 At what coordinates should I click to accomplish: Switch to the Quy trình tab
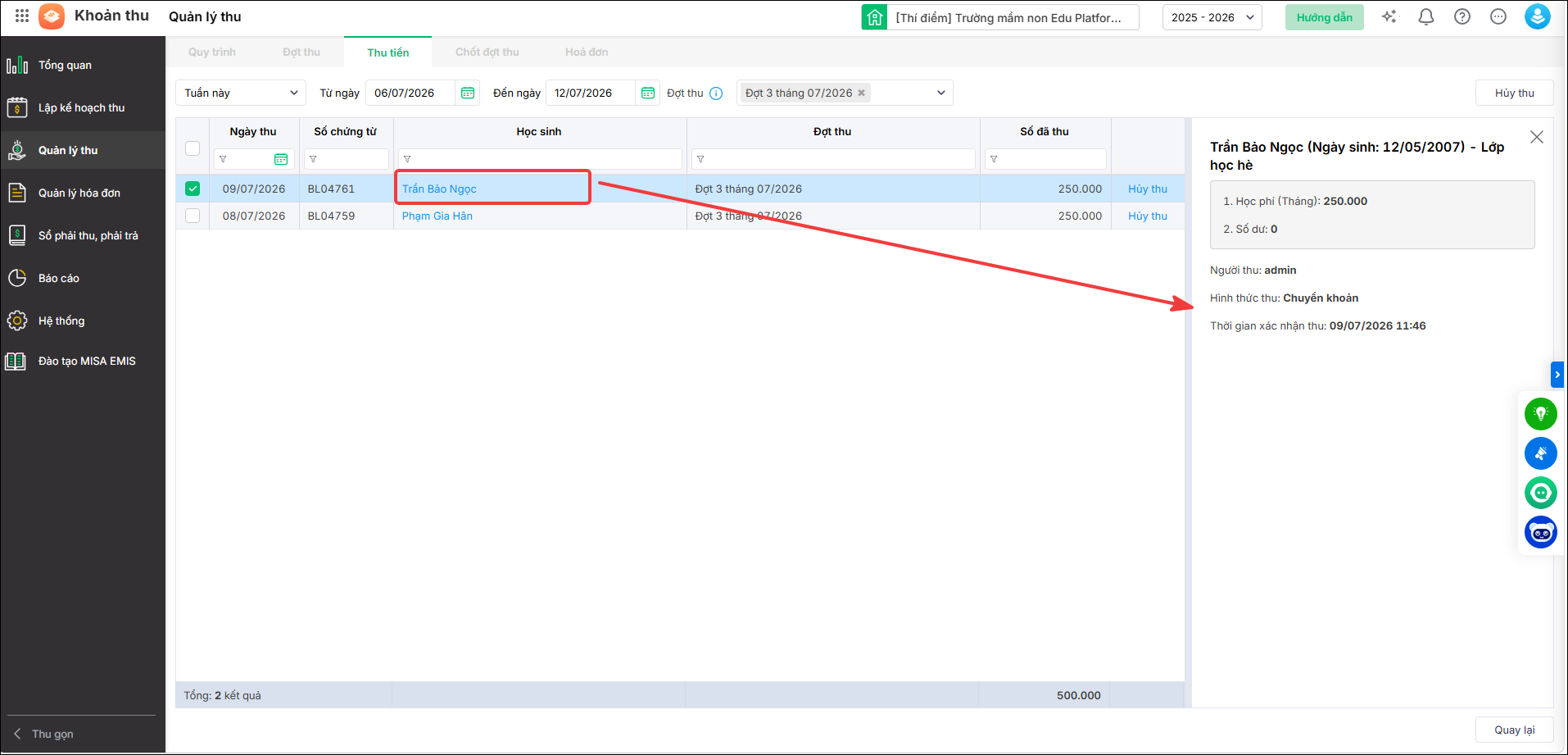click(212, 52)
